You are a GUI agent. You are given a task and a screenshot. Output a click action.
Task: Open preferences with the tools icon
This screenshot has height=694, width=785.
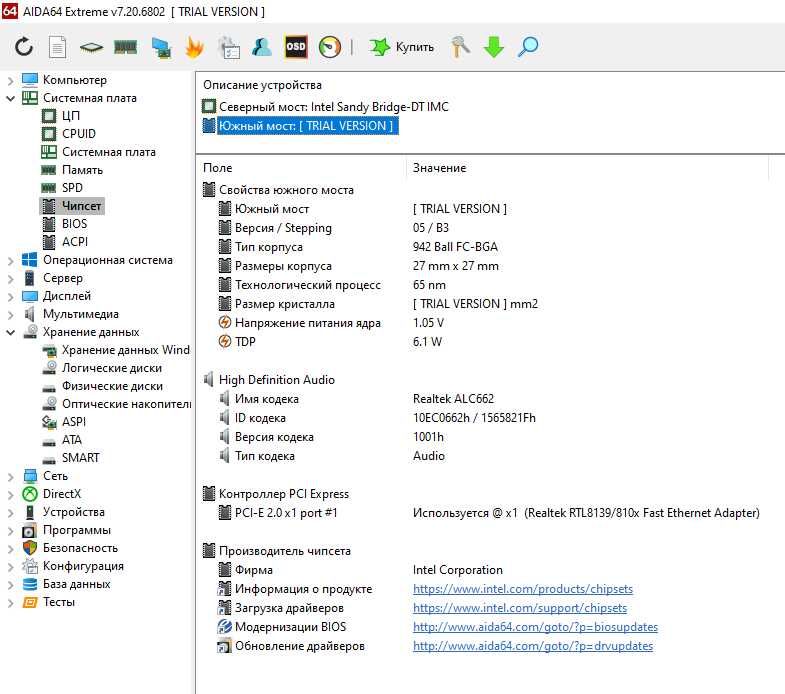[460, 47]
